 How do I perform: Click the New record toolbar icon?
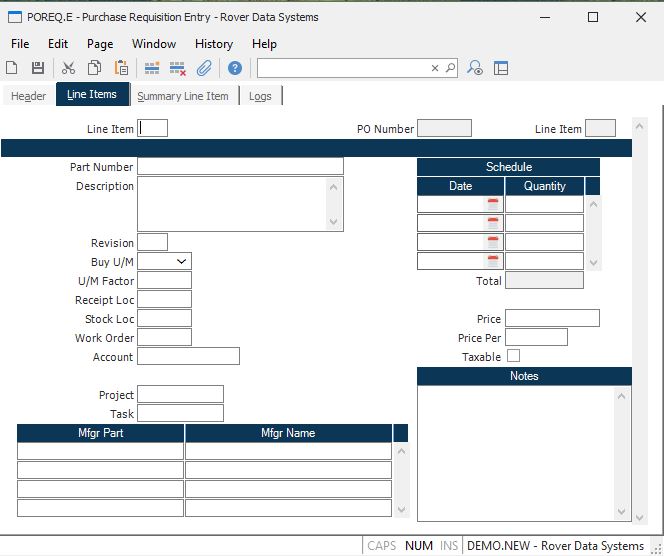tap(12, 68)
